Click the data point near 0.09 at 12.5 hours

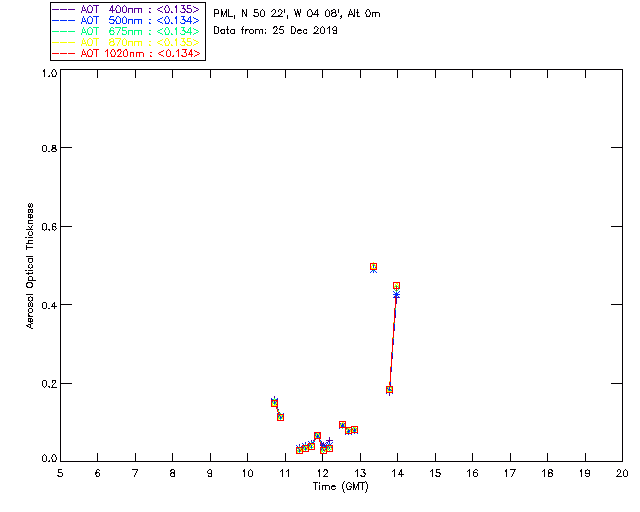(342, 425)
